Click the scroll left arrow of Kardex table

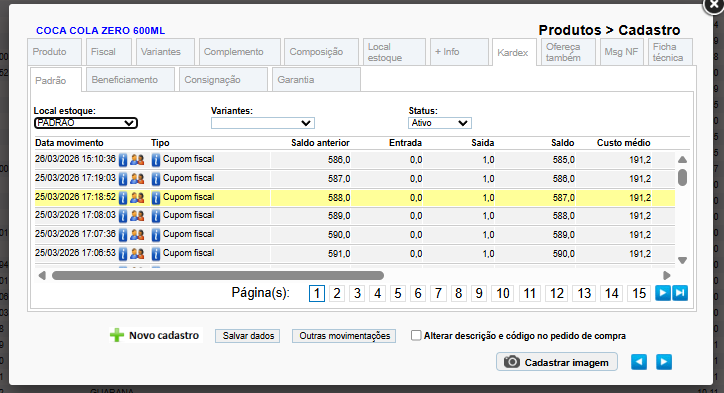pyautogui.click(x=42, y=276)
